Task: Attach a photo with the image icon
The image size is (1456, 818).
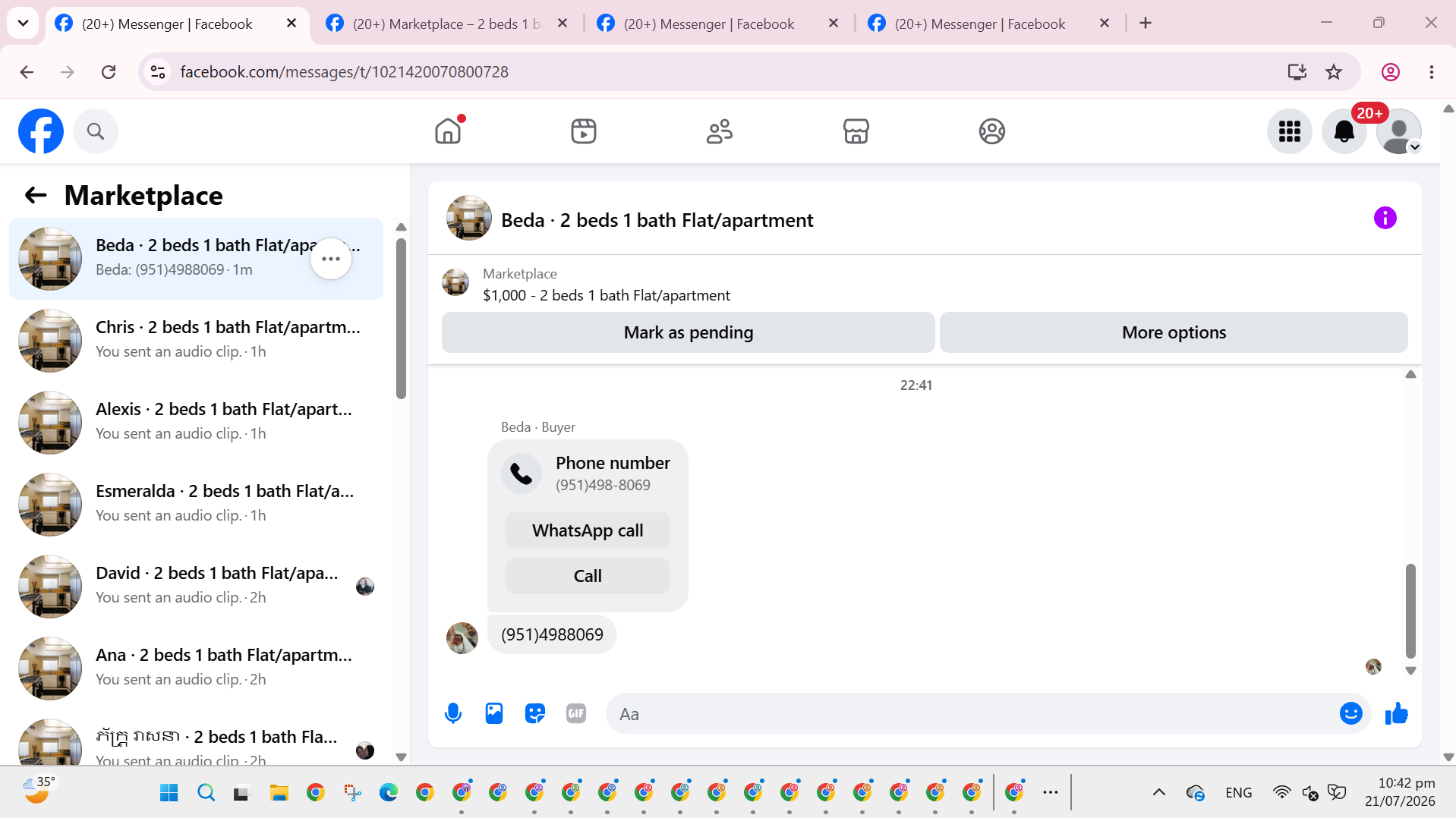Action: (x=494, y=713)
